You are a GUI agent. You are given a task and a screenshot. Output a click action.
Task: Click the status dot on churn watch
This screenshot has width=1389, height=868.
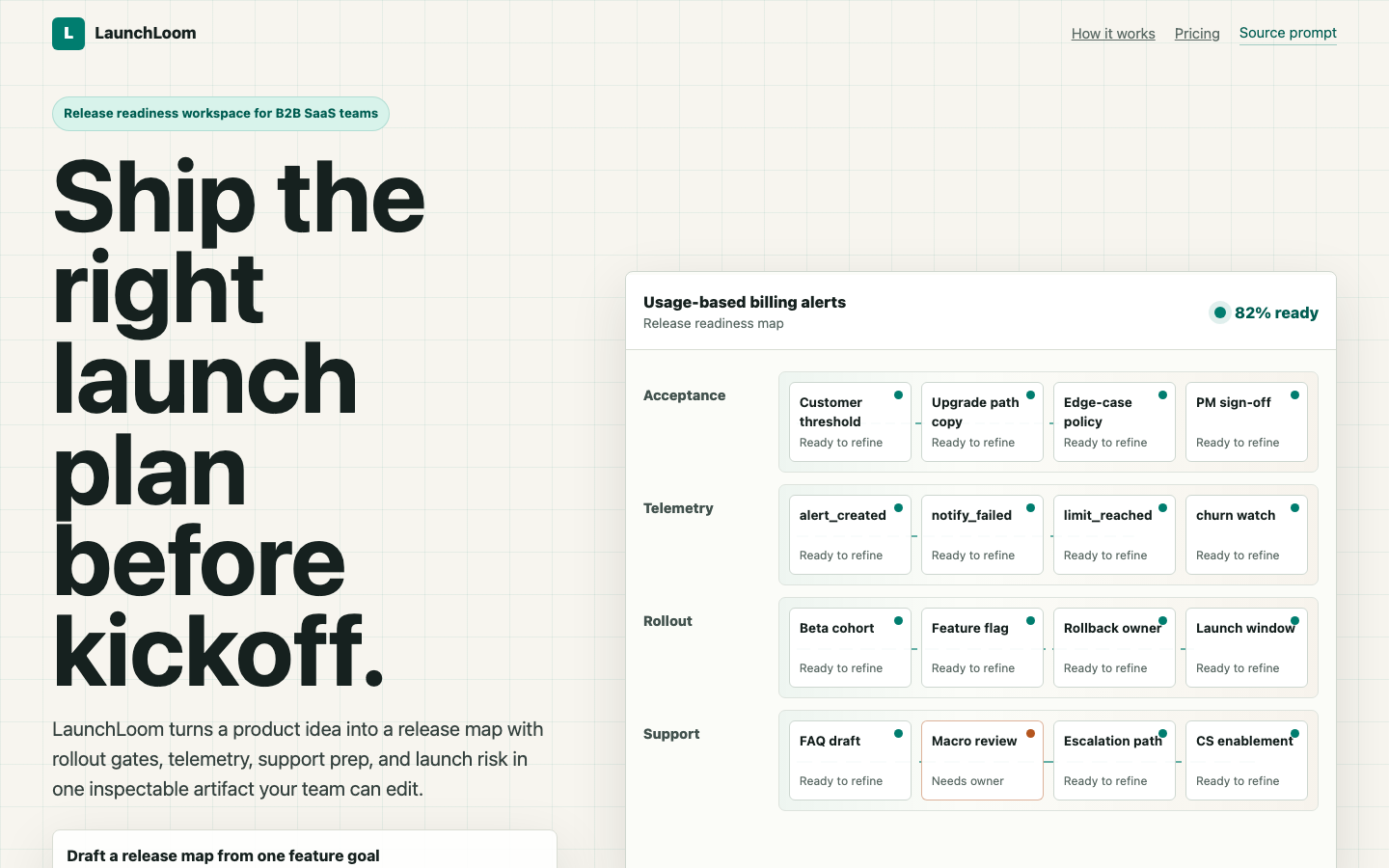[x=1294, y=508]
